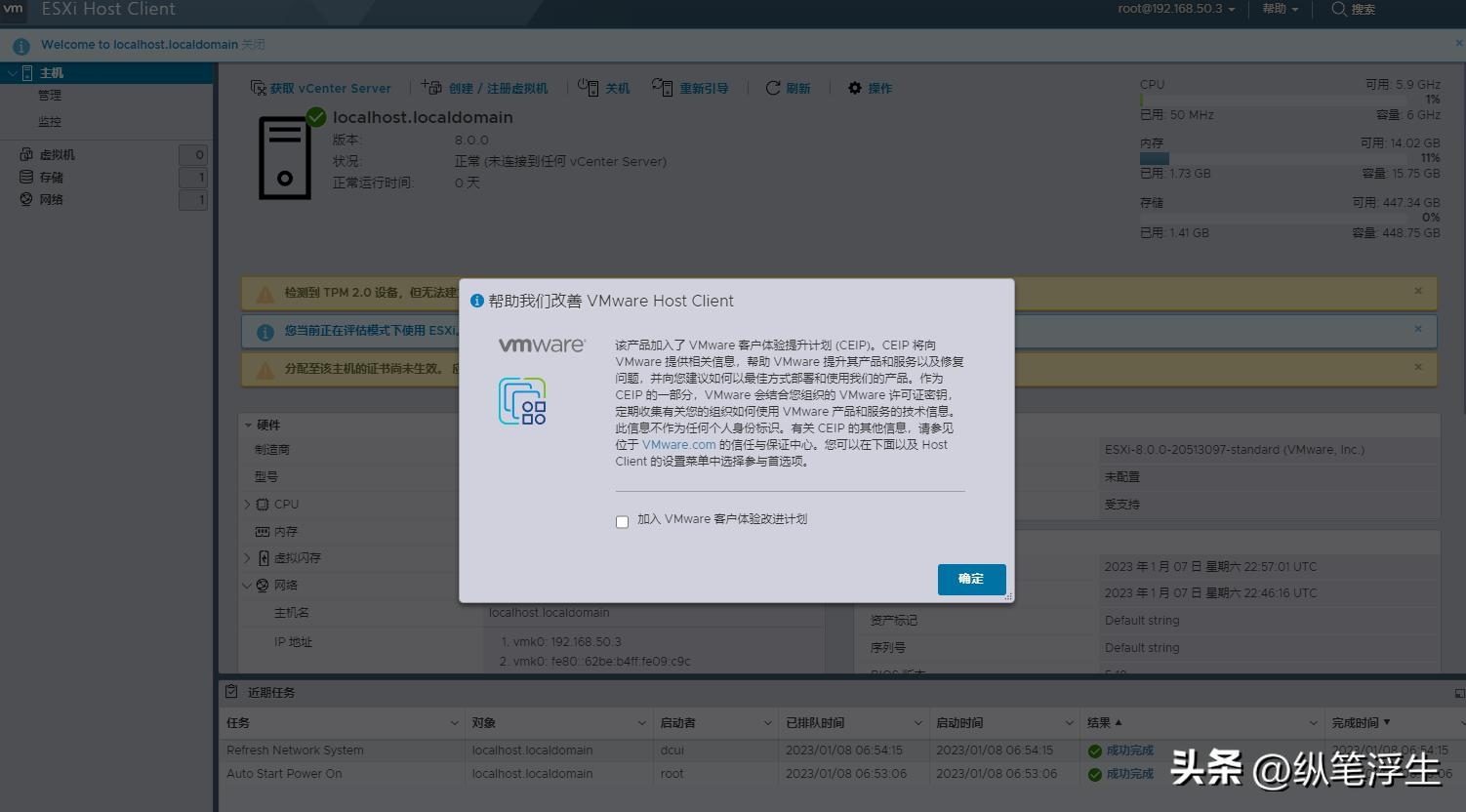Click the 确定 button in the dialog

point(970,579)
